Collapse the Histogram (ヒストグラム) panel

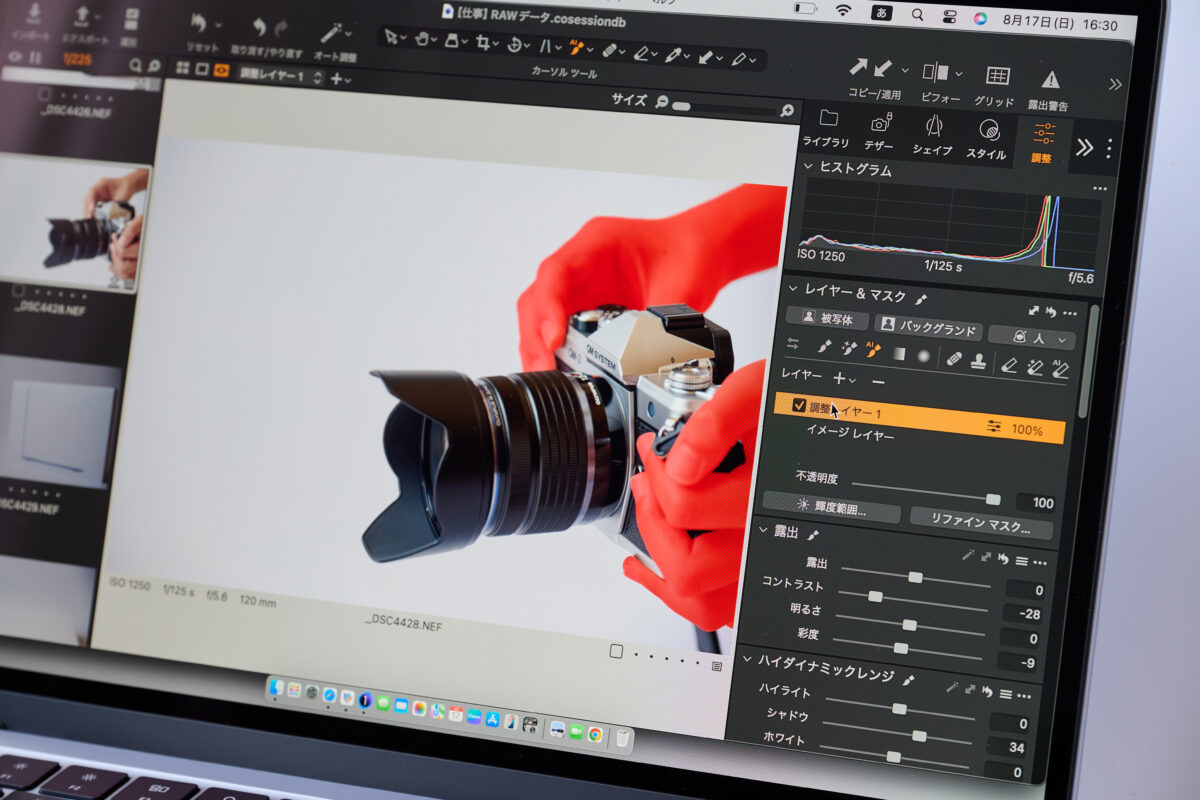click(809, 167)
